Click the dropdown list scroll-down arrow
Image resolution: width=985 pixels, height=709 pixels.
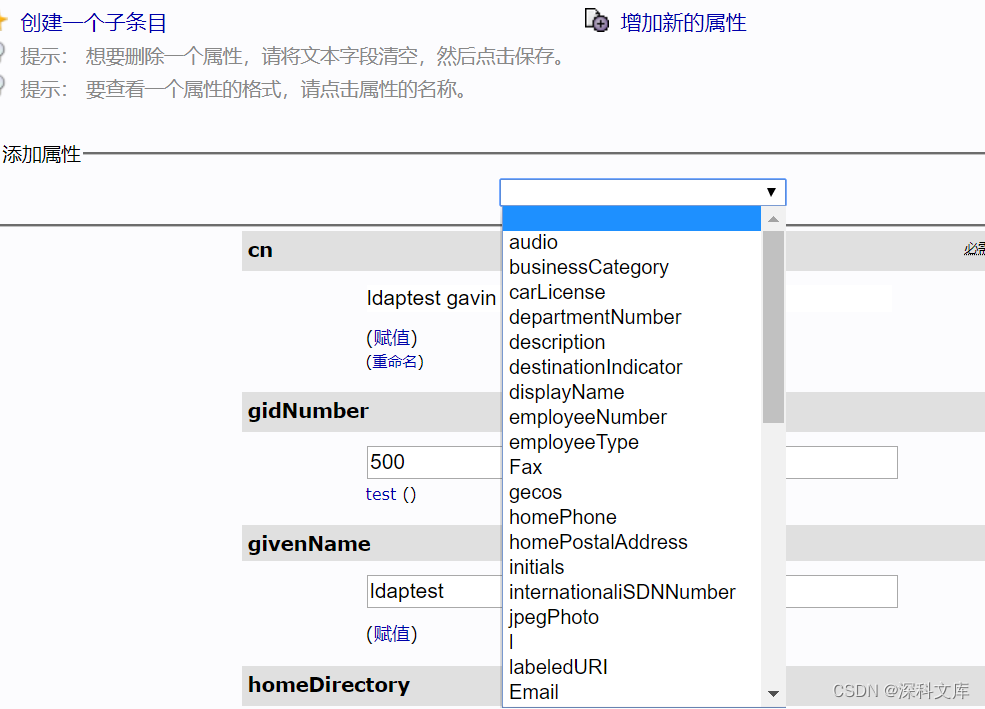(x=773, y=693)
